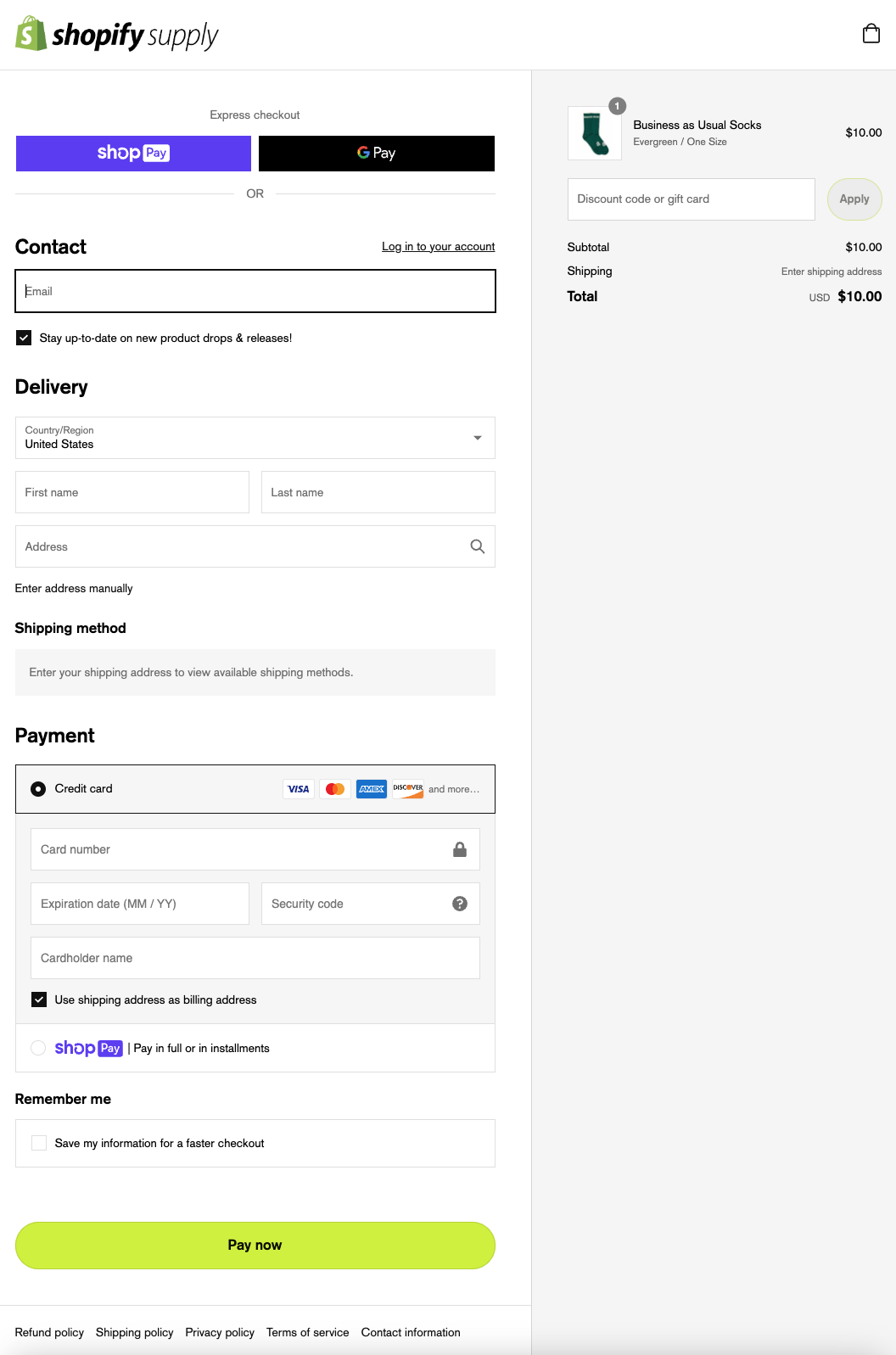Check save my information for faster checkout
896x1355 pixels.
pyautogui.click(x=39, y=1143)
